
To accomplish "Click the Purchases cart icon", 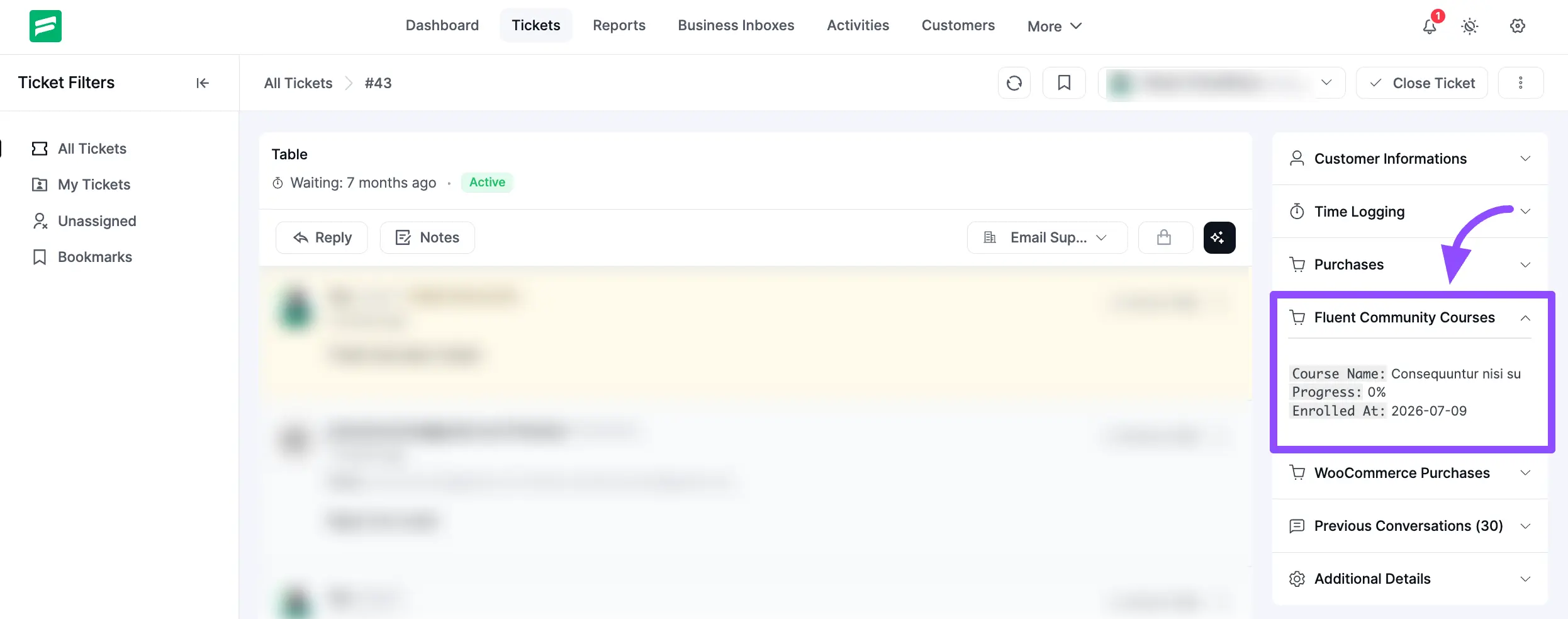I will pos(1297,264).
